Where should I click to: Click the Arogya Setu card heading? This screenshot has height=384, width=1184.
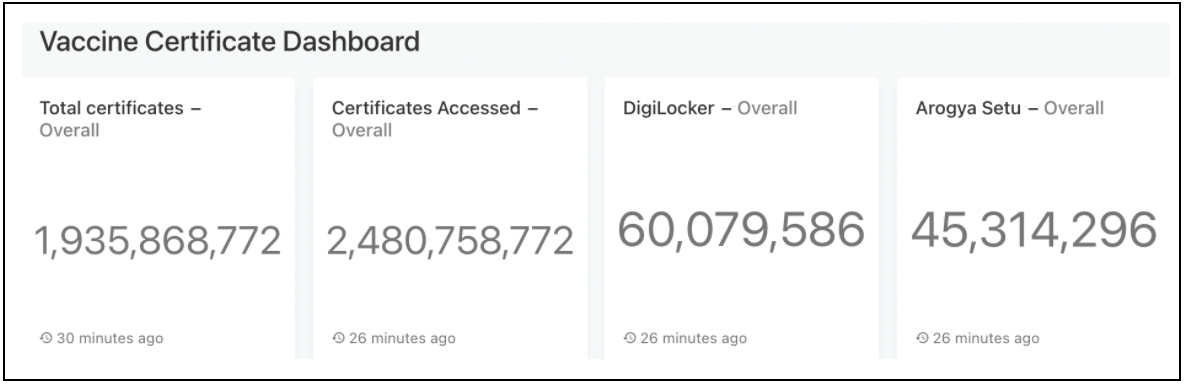tap(968, 108)
